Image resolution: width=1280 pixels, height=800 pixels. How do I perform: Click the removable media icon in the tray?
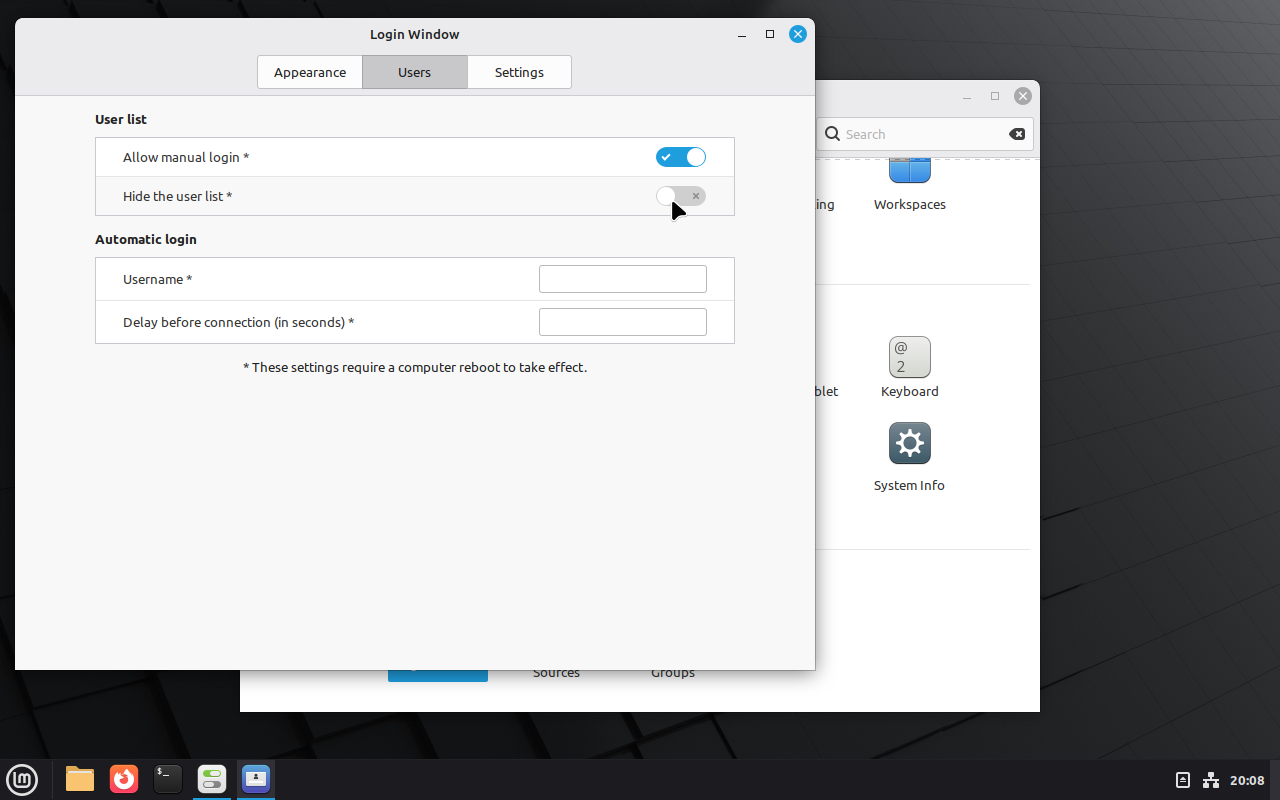(1182, 779)
